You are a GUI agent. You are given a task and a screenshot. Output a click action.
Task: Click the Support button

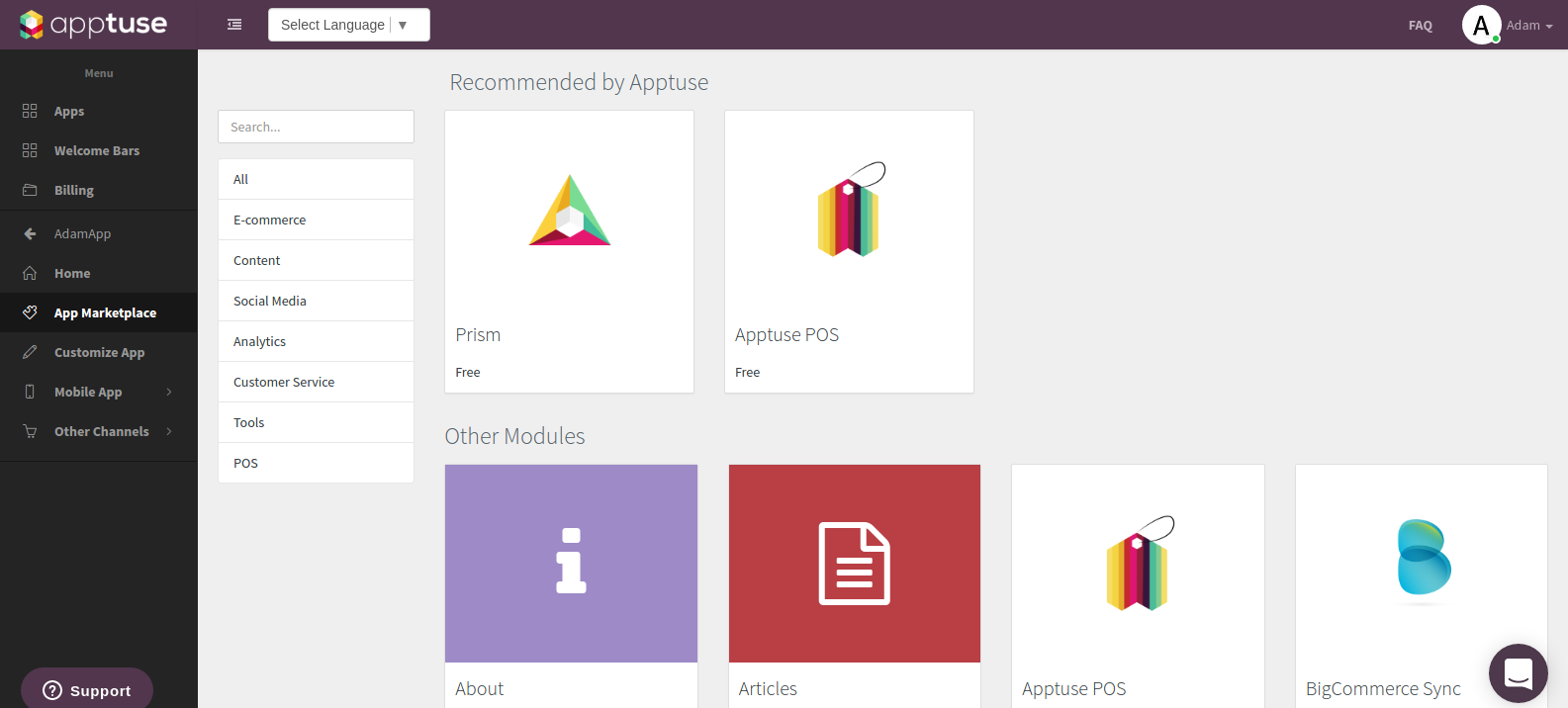(x=87, y=689)
